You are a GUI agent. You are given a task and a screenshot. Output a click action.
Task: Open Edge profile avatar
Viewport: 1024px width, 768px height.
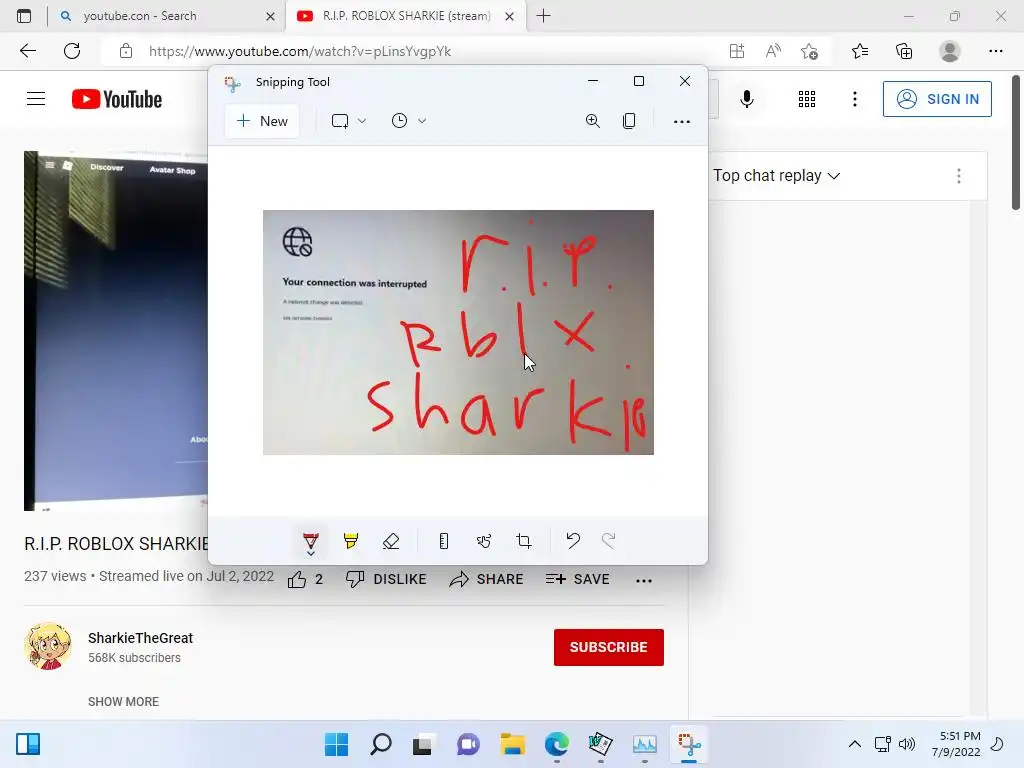950,51
